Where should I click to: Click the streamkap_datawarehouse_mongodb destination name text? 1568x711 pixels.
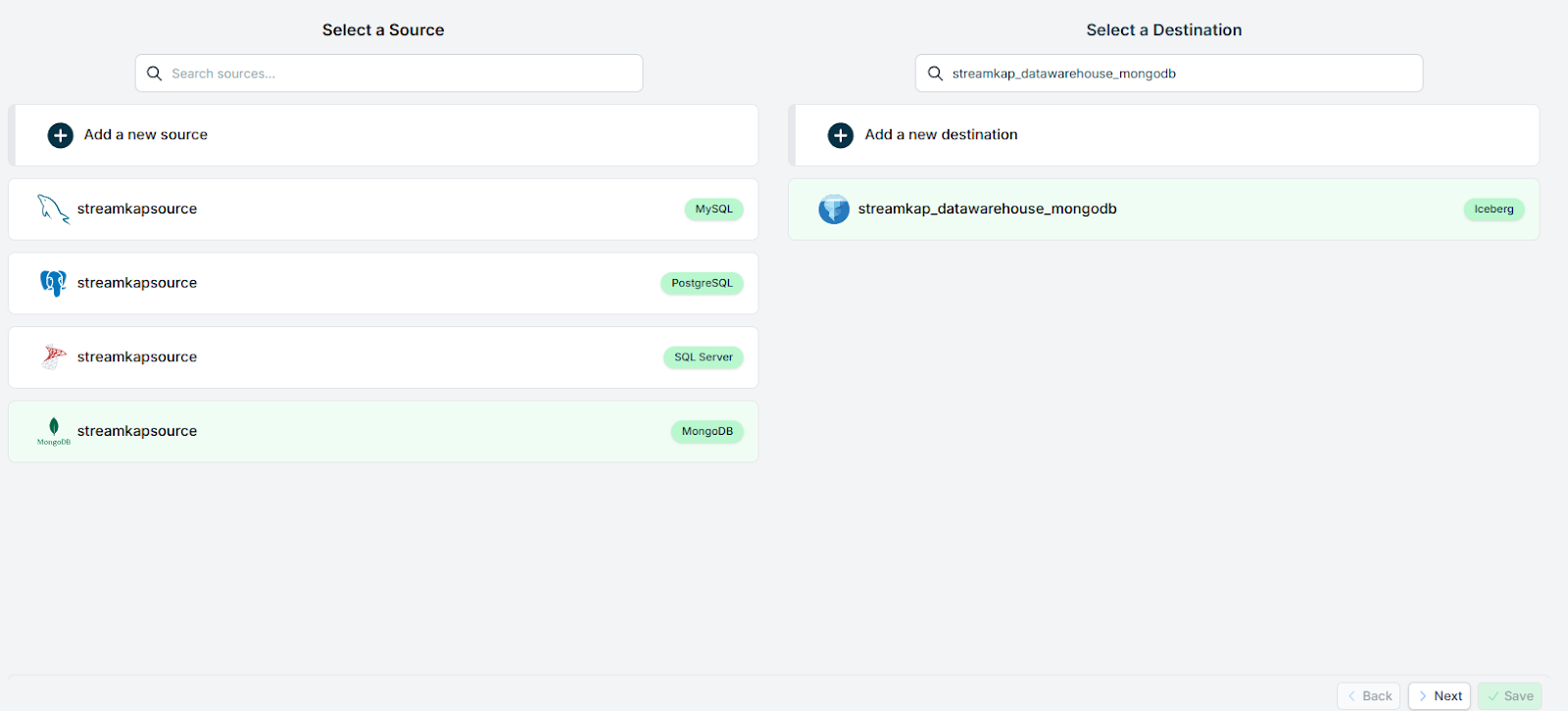tap(988, 209)
